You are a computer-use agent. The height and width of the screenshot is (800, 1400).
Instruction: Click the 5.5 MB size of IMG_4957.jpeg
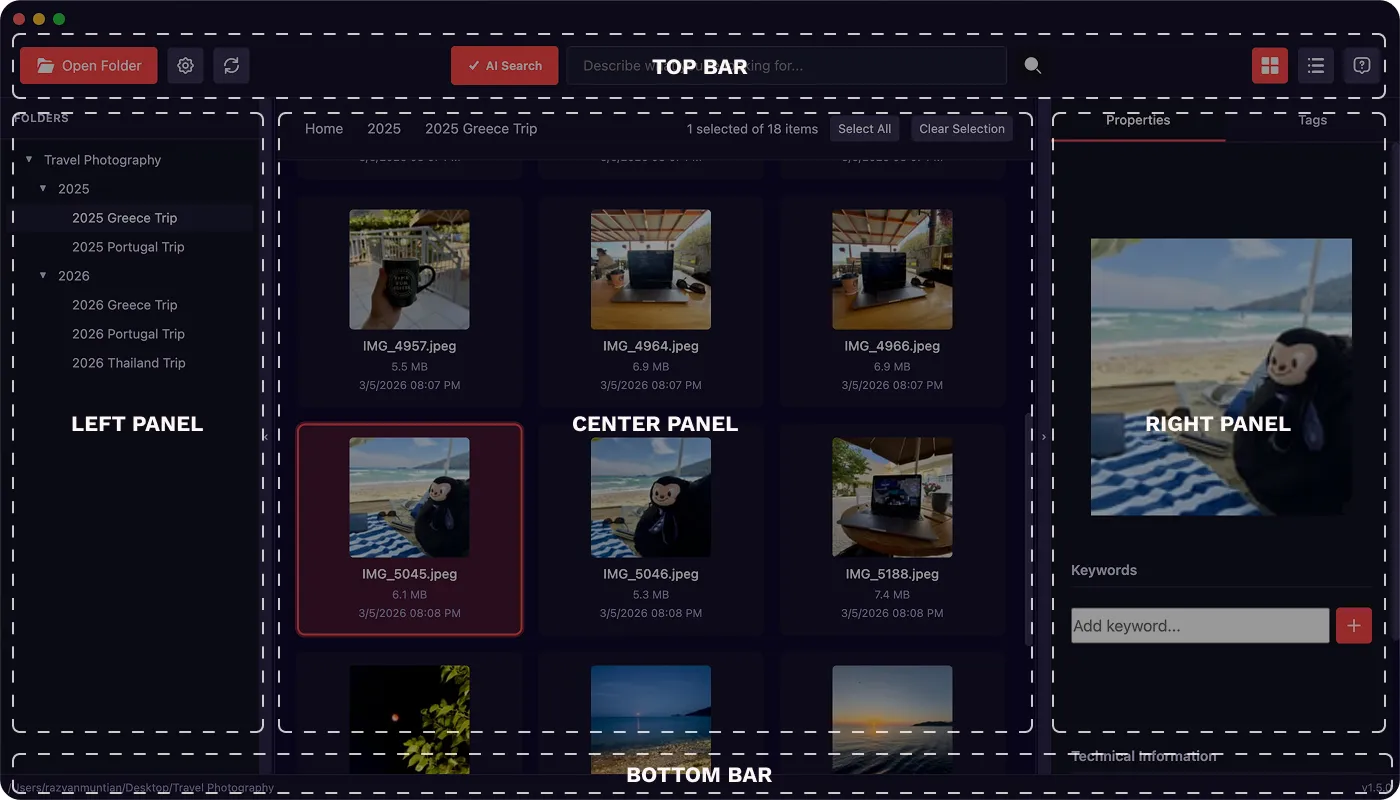click(410, 367)
